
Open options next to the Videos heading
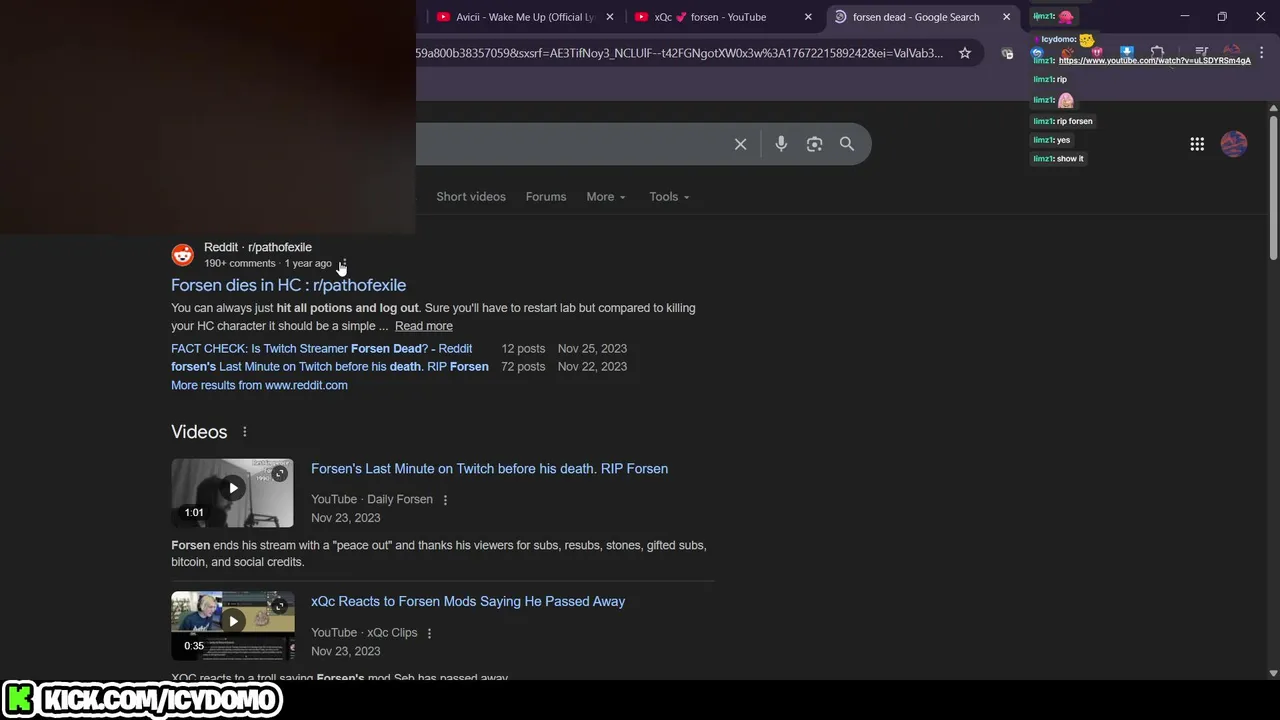[x=244, y=432]
